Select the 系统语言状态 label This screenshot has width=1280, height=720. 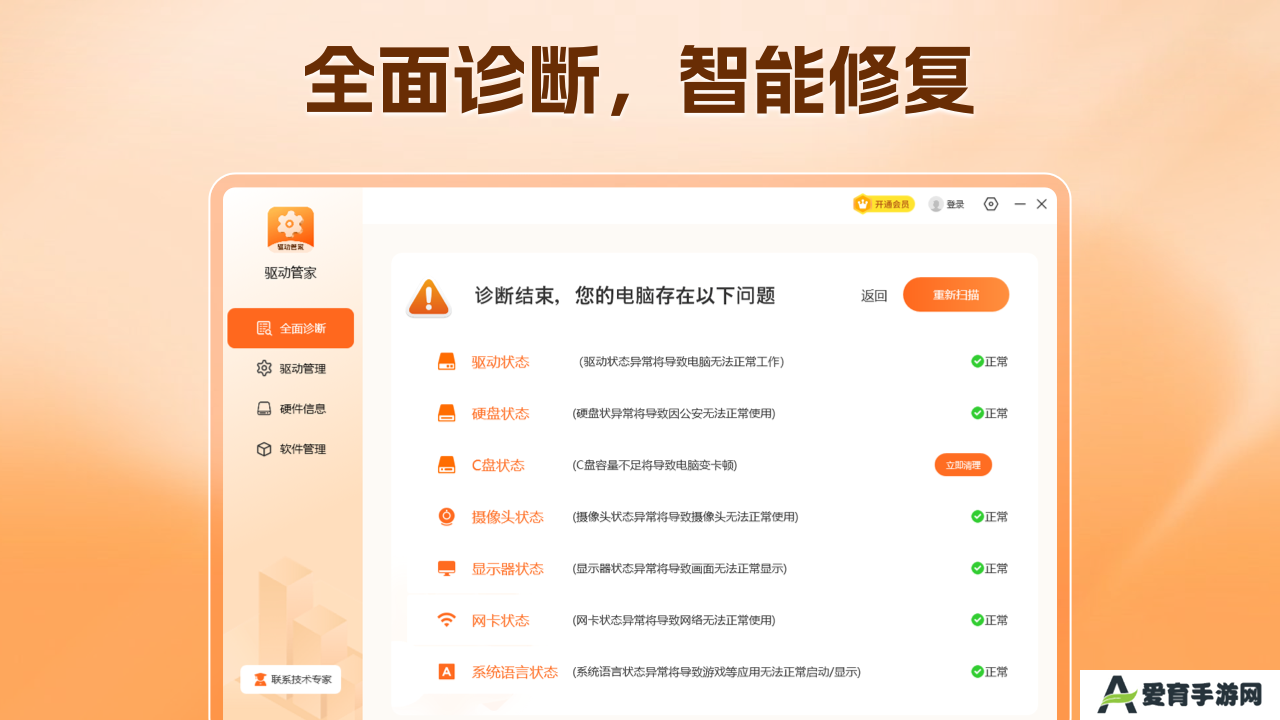tap(515, 672)
